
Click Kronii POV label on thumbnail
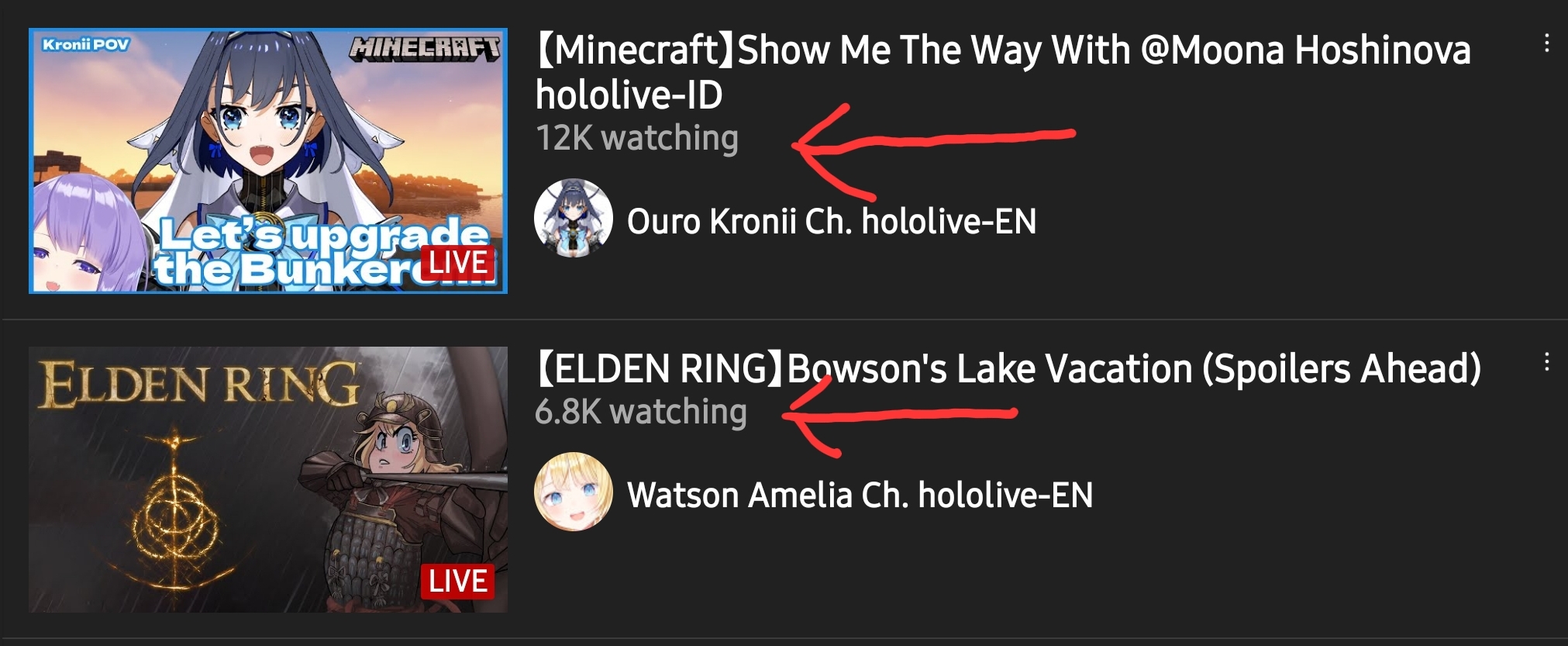click(x=86, y=45)
